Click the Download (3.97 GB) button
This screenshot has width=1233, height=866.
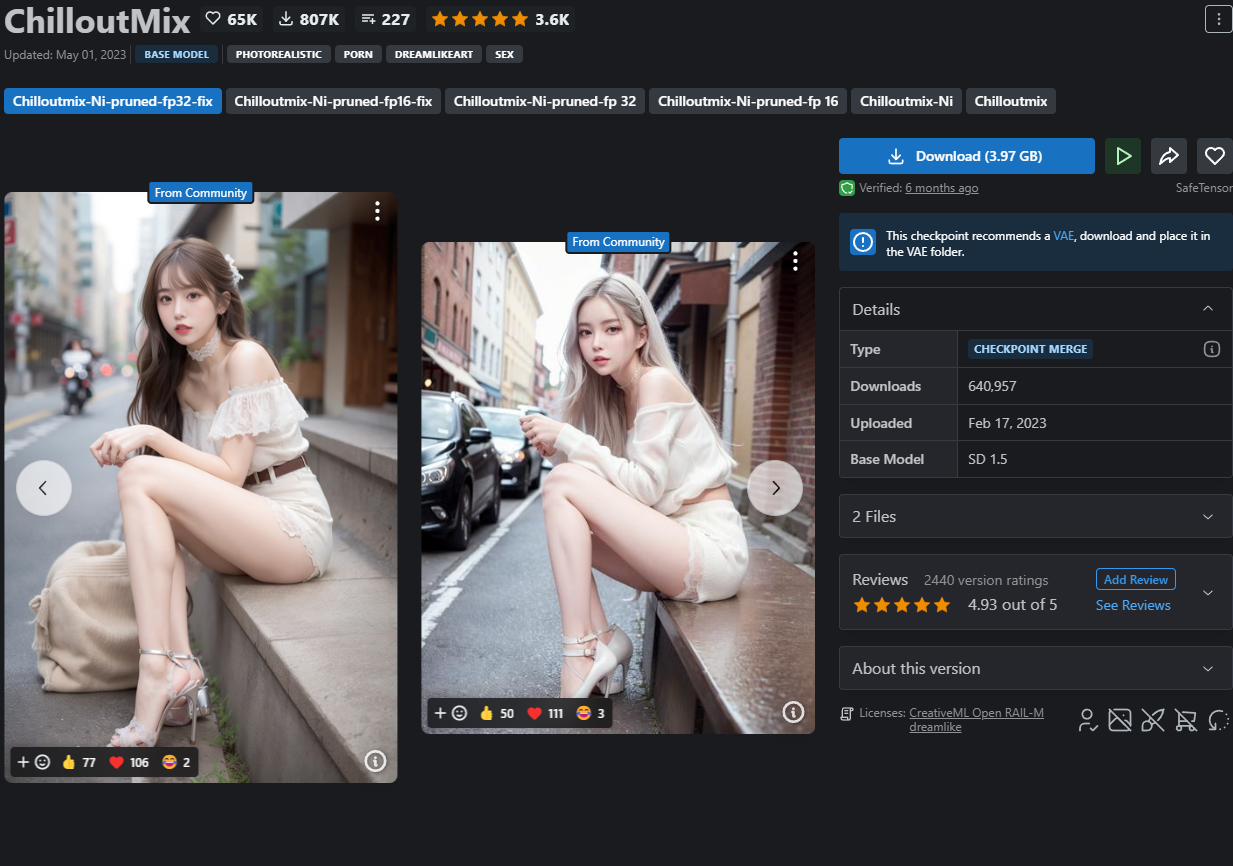966,156
